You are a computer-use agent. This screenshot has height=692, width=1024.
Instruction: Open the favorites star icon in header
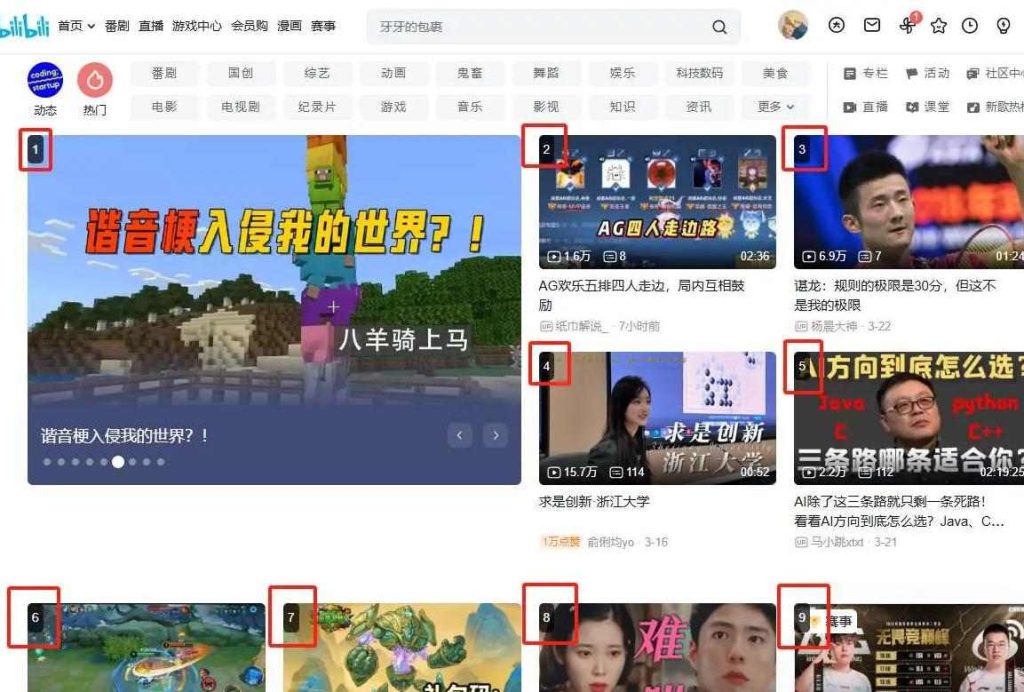[x=938, y=25]
